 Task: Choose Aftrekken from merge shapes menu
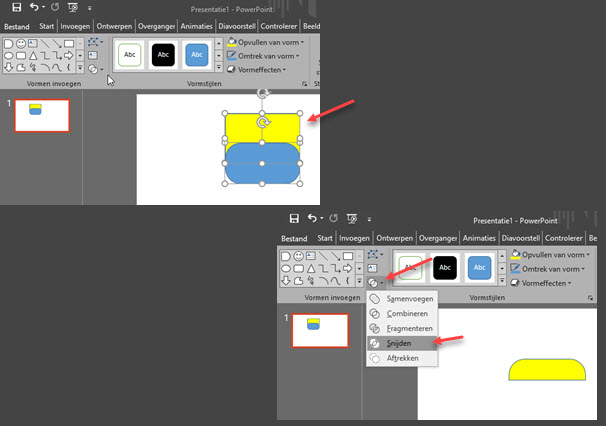(x=402, y=358)
